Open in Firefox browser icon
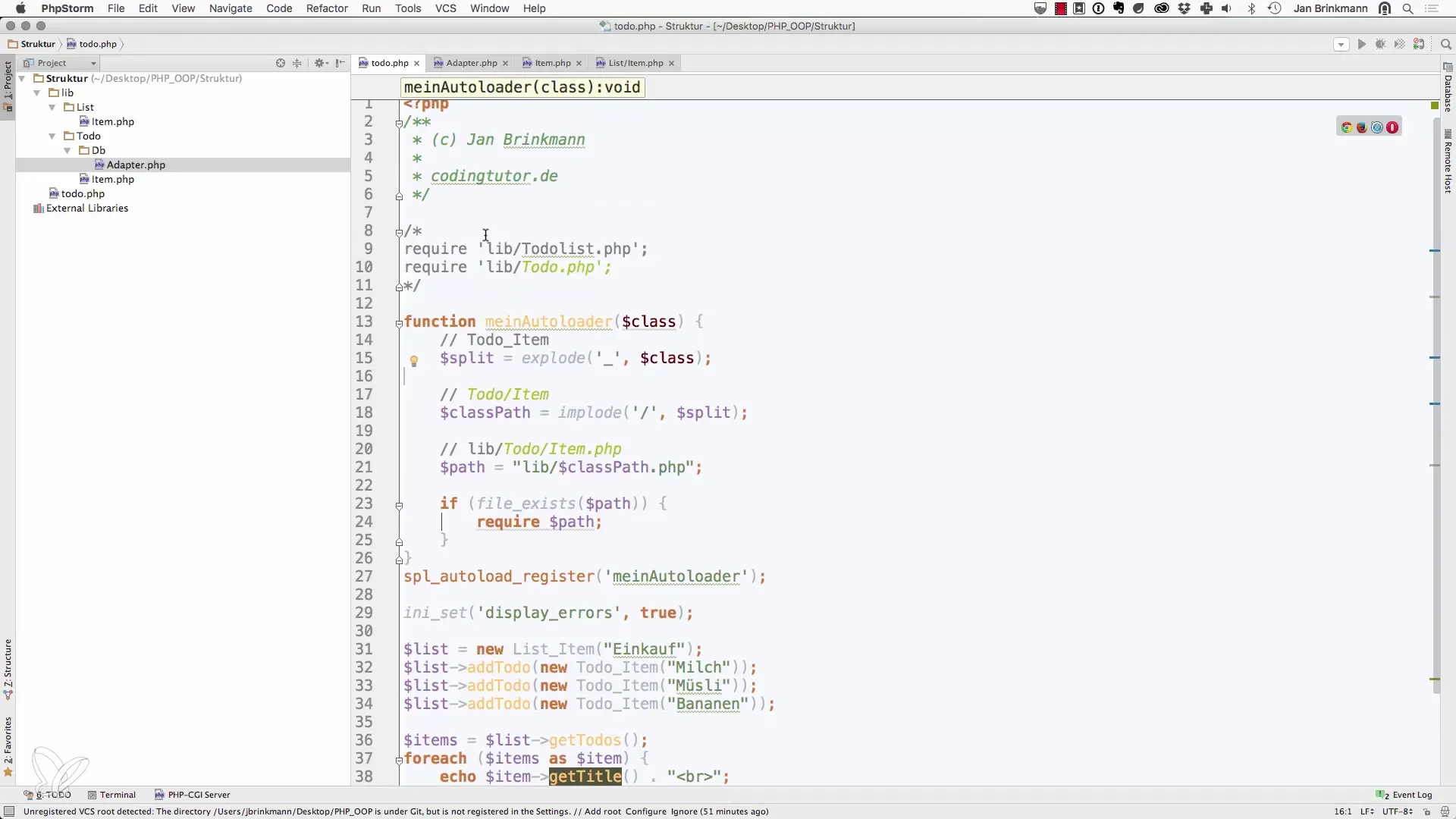Image resolution: width=1456 pixels, height=819 pixels. pyautogui.click(x=1362, y=127)
